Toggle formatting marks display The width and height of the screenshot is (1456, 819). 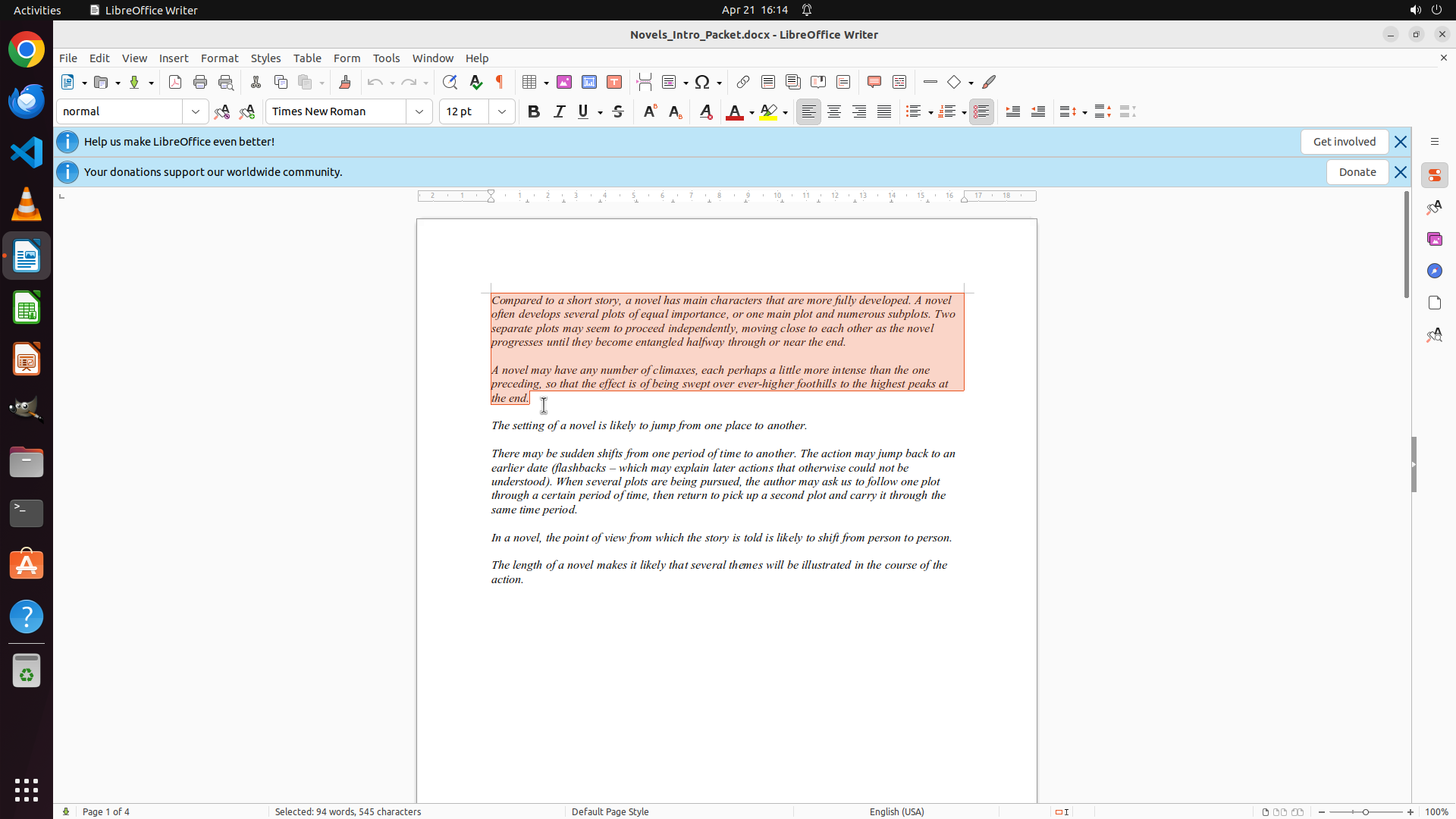(500, 82)
